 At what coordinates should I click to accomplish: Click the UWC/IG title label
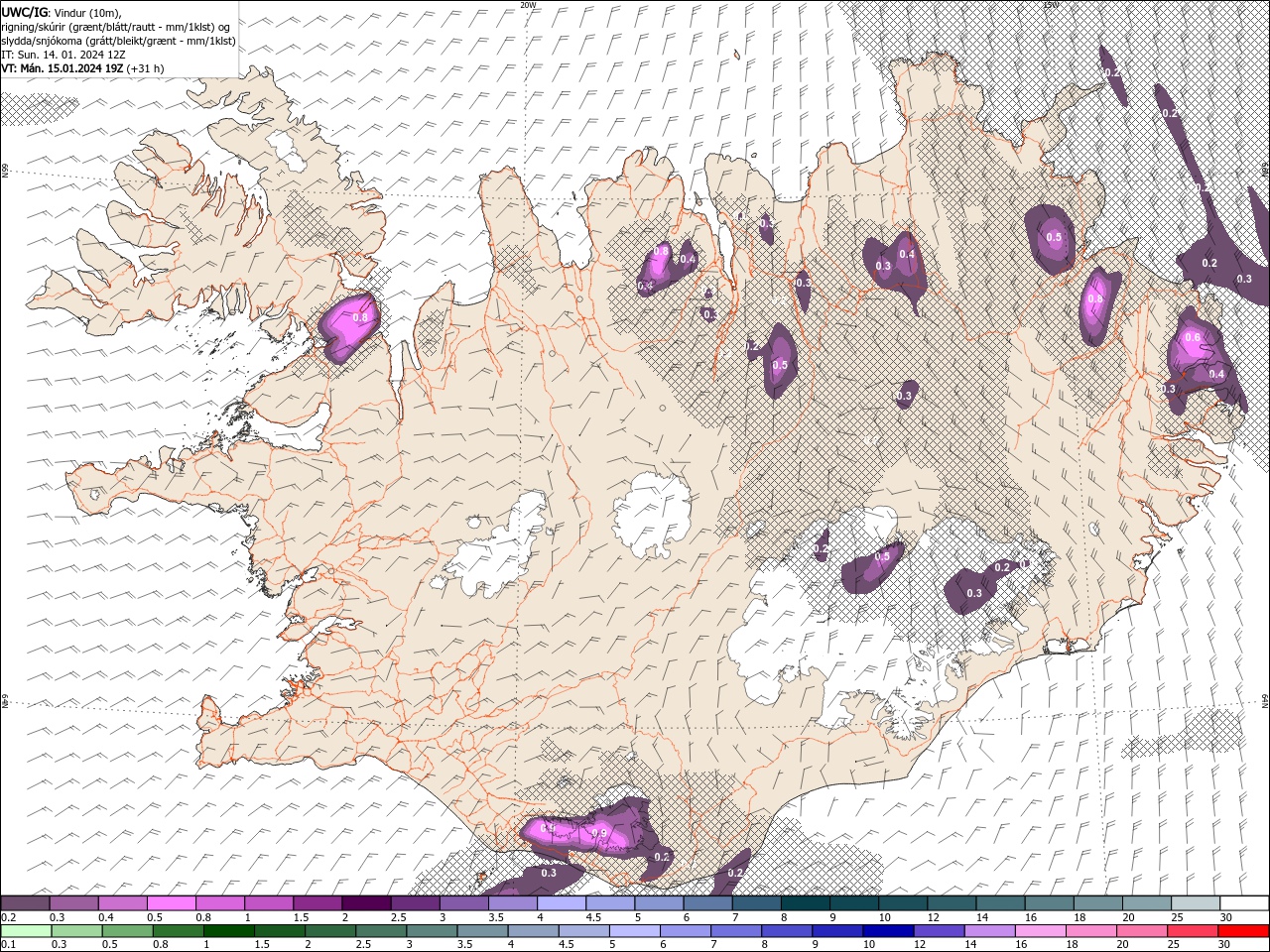(x=24, y=12)
